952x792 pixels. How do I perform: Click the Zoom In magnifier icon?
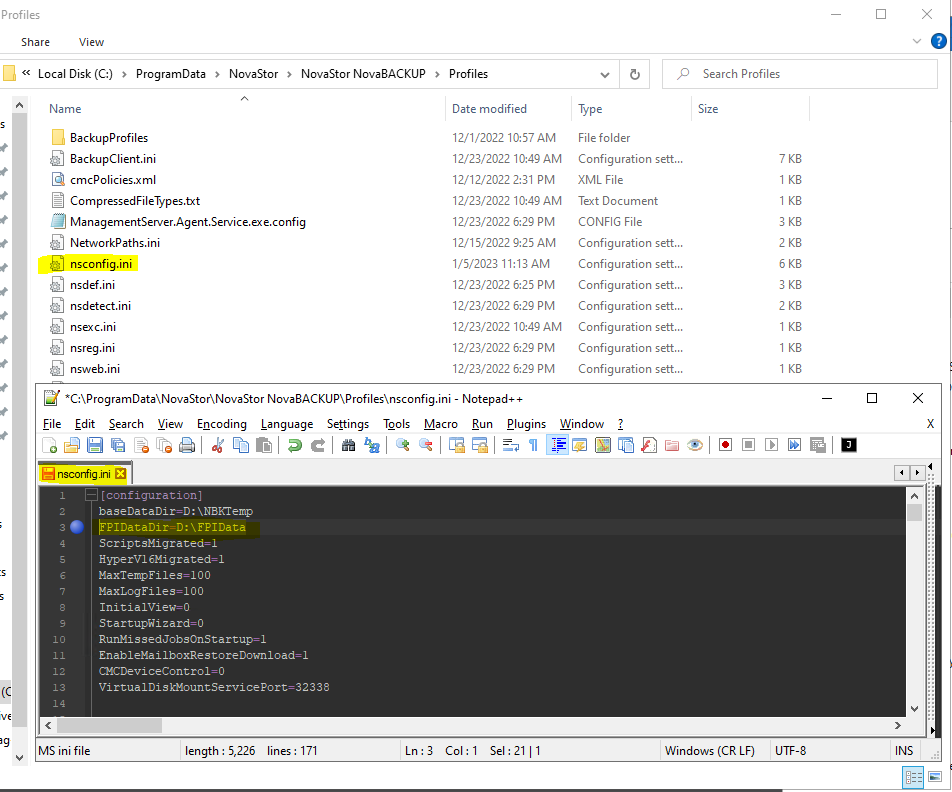[x=403, y=445]
